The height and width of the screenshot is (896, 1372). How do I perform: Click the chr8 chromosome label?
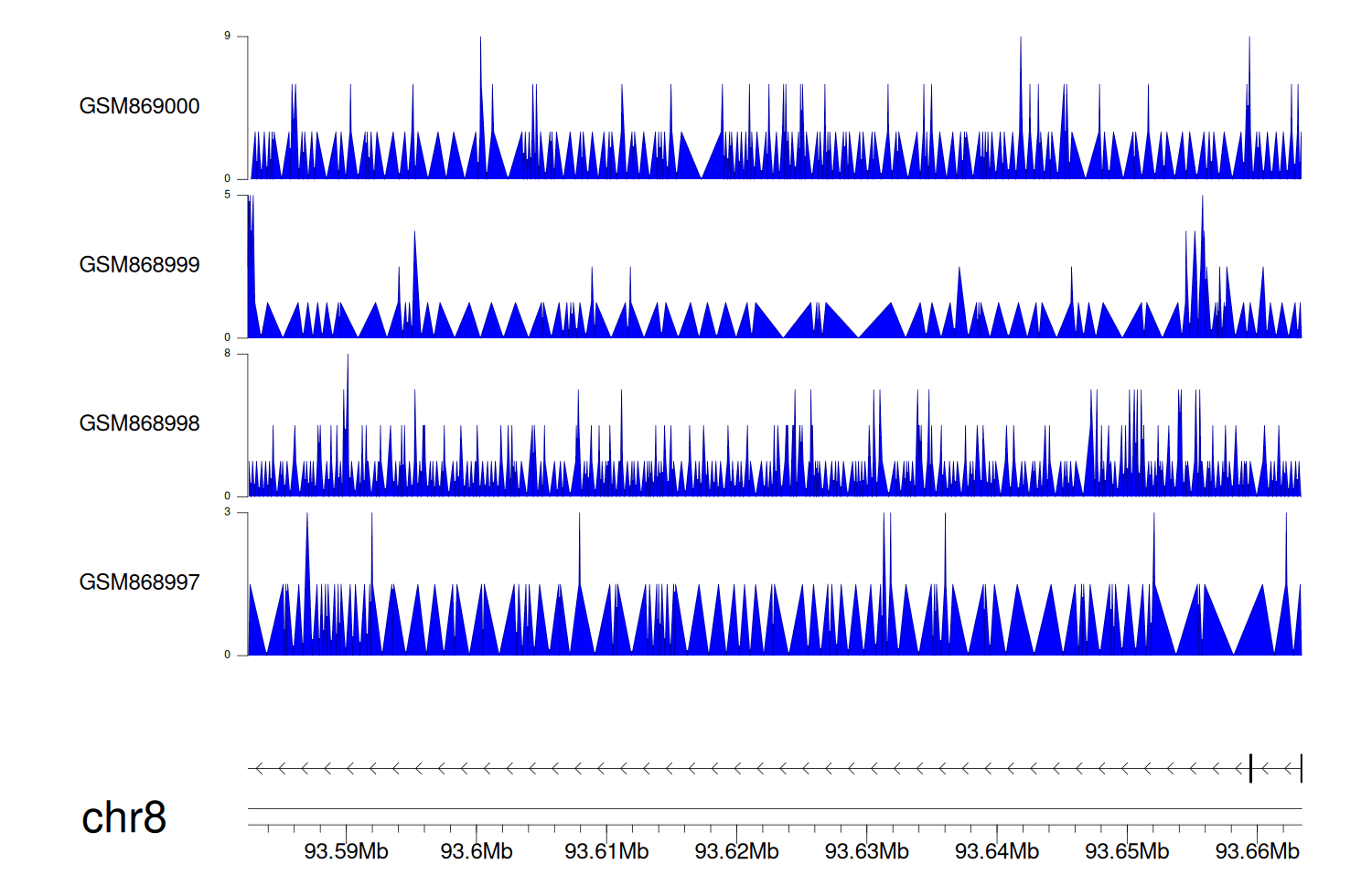tap(123, 817)
